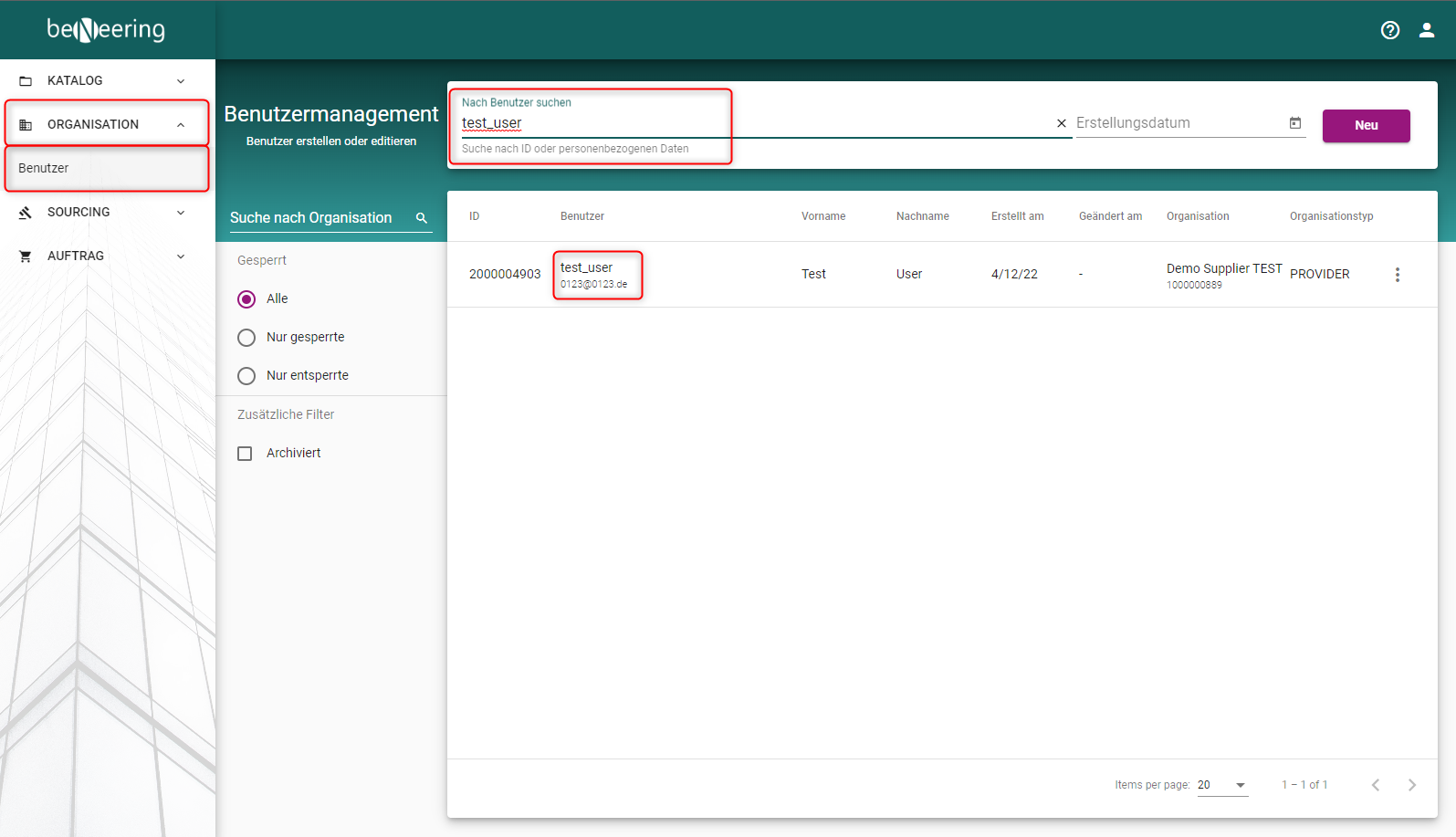Click the organisation search magnifier icon

(422, 218)
